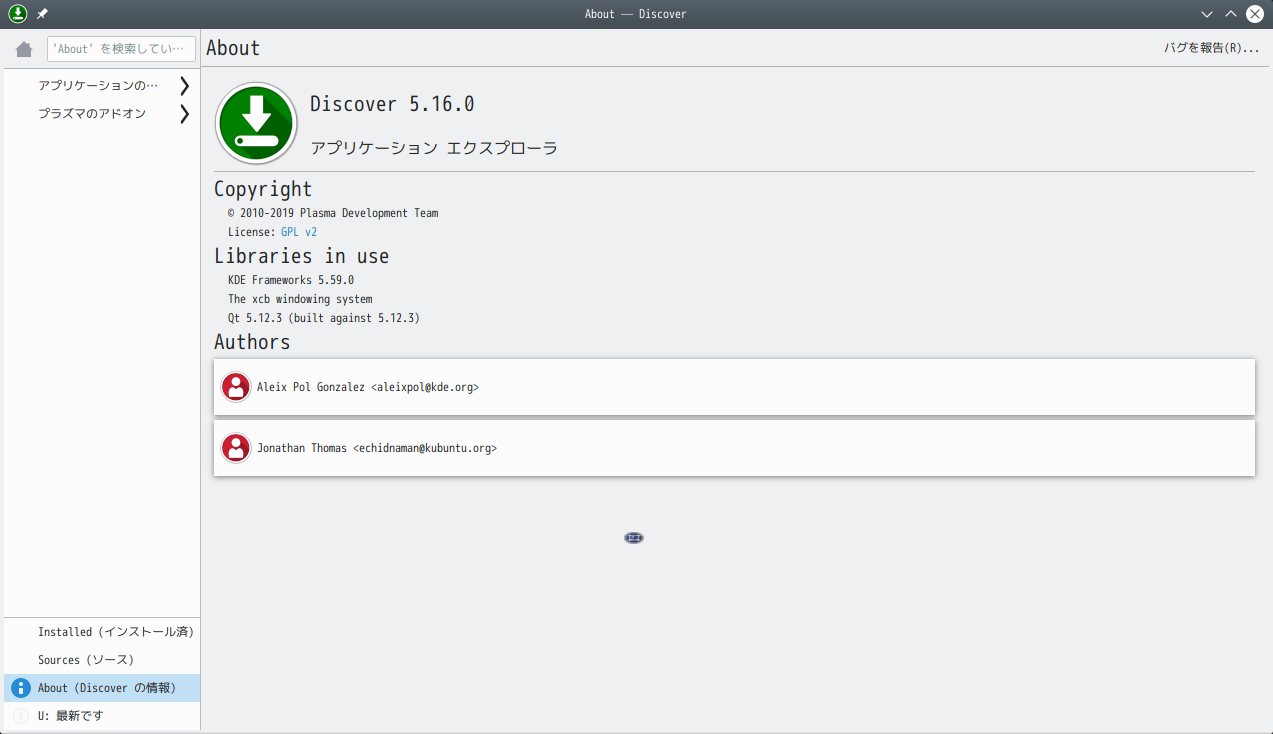Go to the home page icon
Image resolution: width=1273 pixels, height=734 pixels.
[24, 49]
